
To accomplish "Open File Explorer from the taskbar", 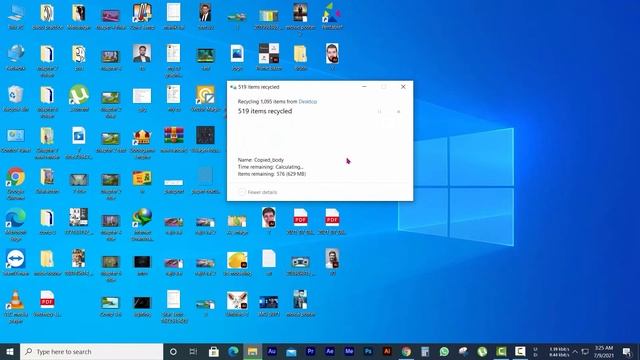I will pyautogui.click(x=252, y=351).
